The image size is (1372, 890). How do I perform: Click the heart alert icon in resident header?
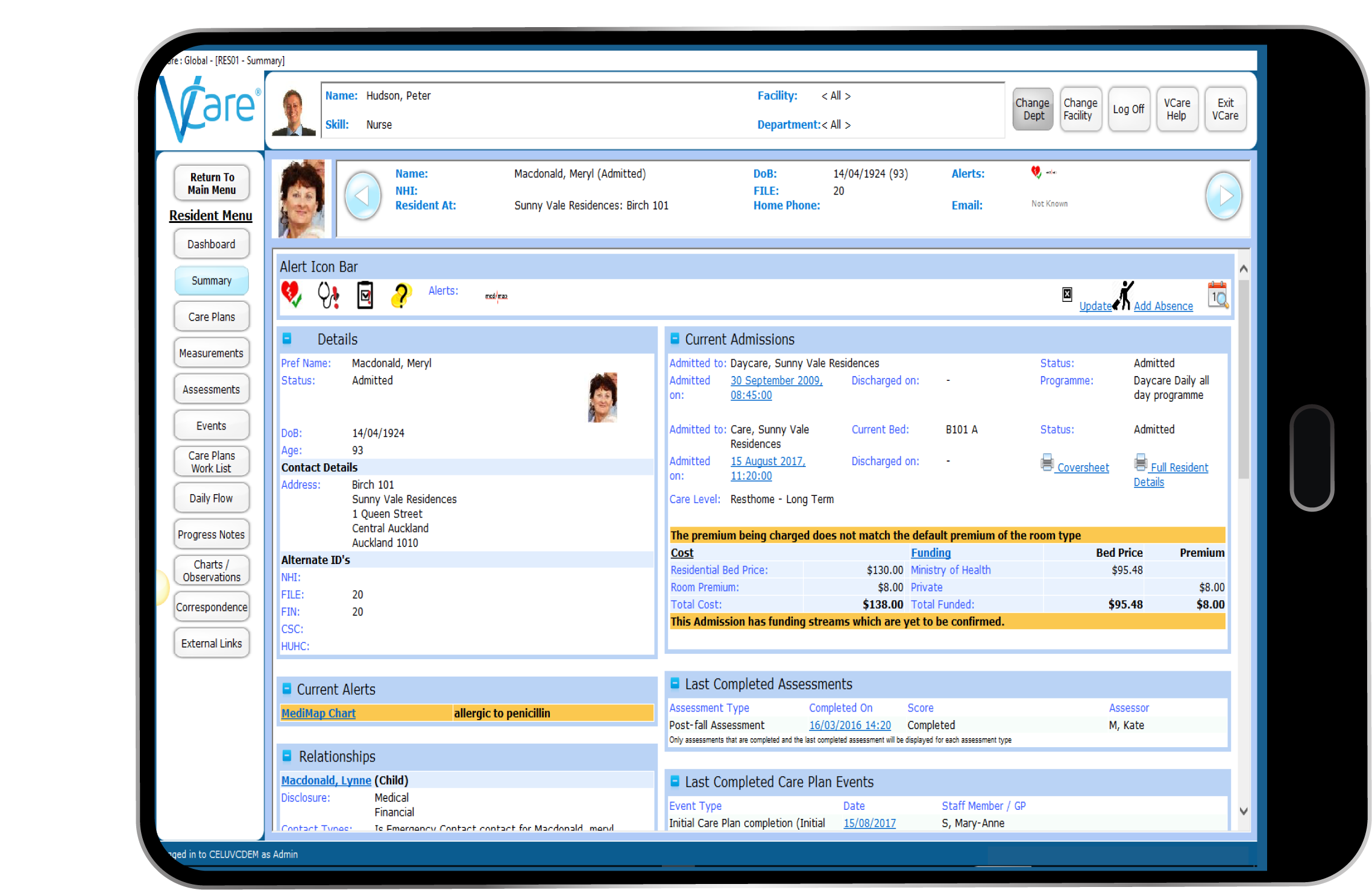pos(1036,172)
